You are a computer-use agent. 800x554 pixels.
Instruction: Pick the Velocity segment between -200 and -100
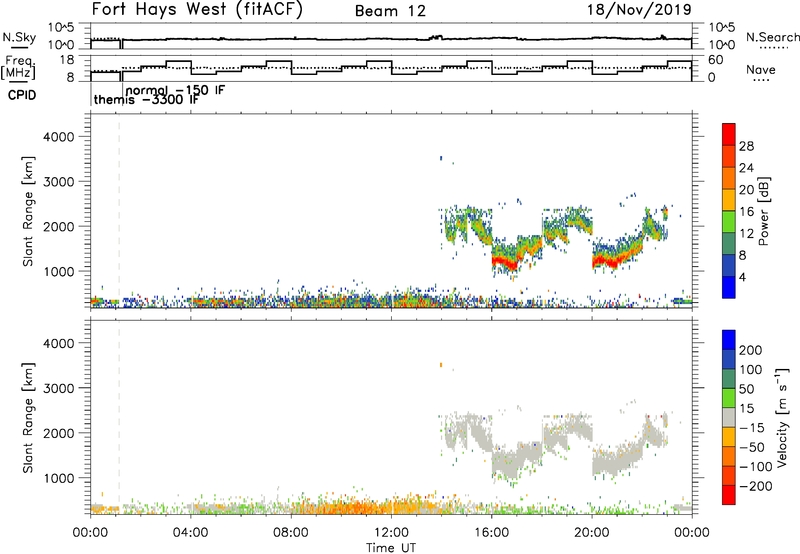(729, 475)
